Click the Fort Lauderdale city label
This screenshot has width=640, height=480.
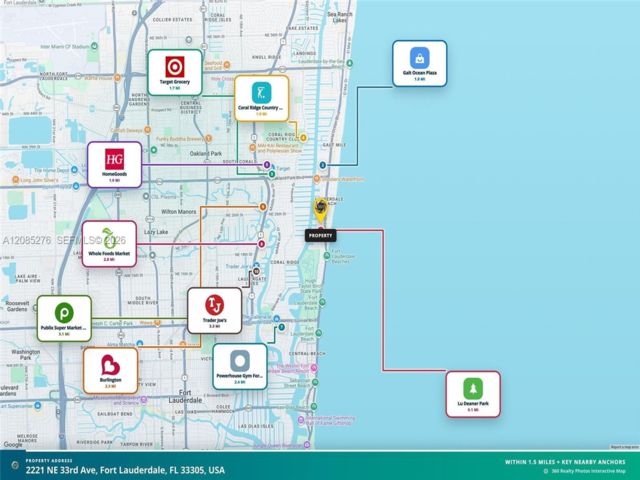[x=185, y=396]
